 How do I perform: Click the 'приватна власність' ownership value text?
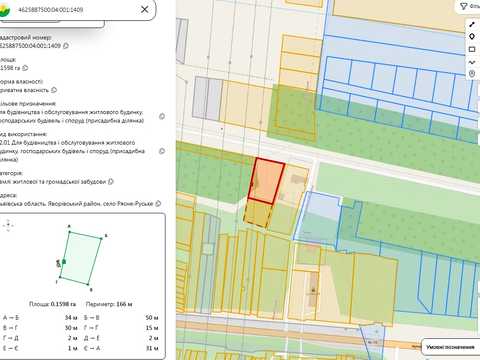(24, 90)
